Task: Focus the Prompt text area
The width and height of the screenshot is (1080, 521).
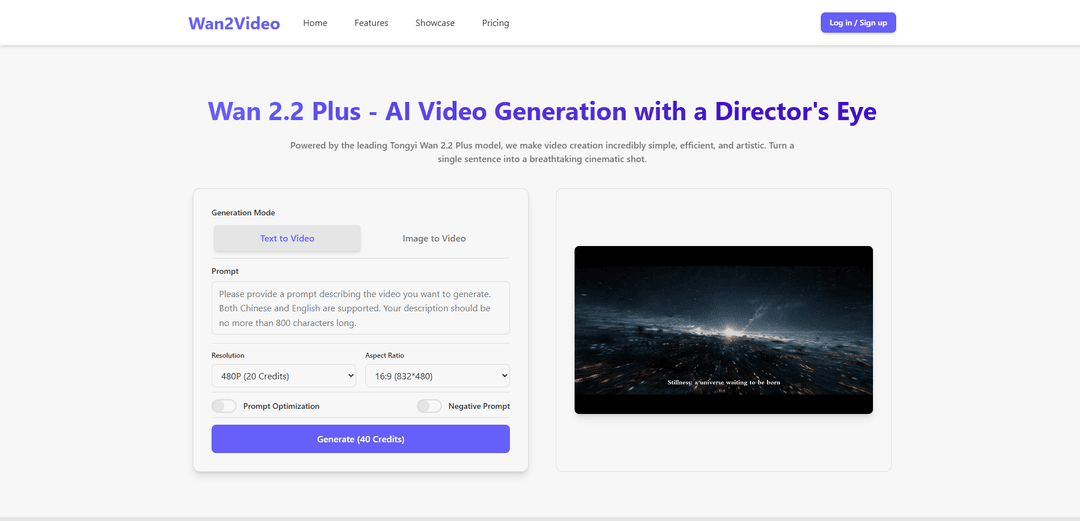Action: tap(360, 308)
